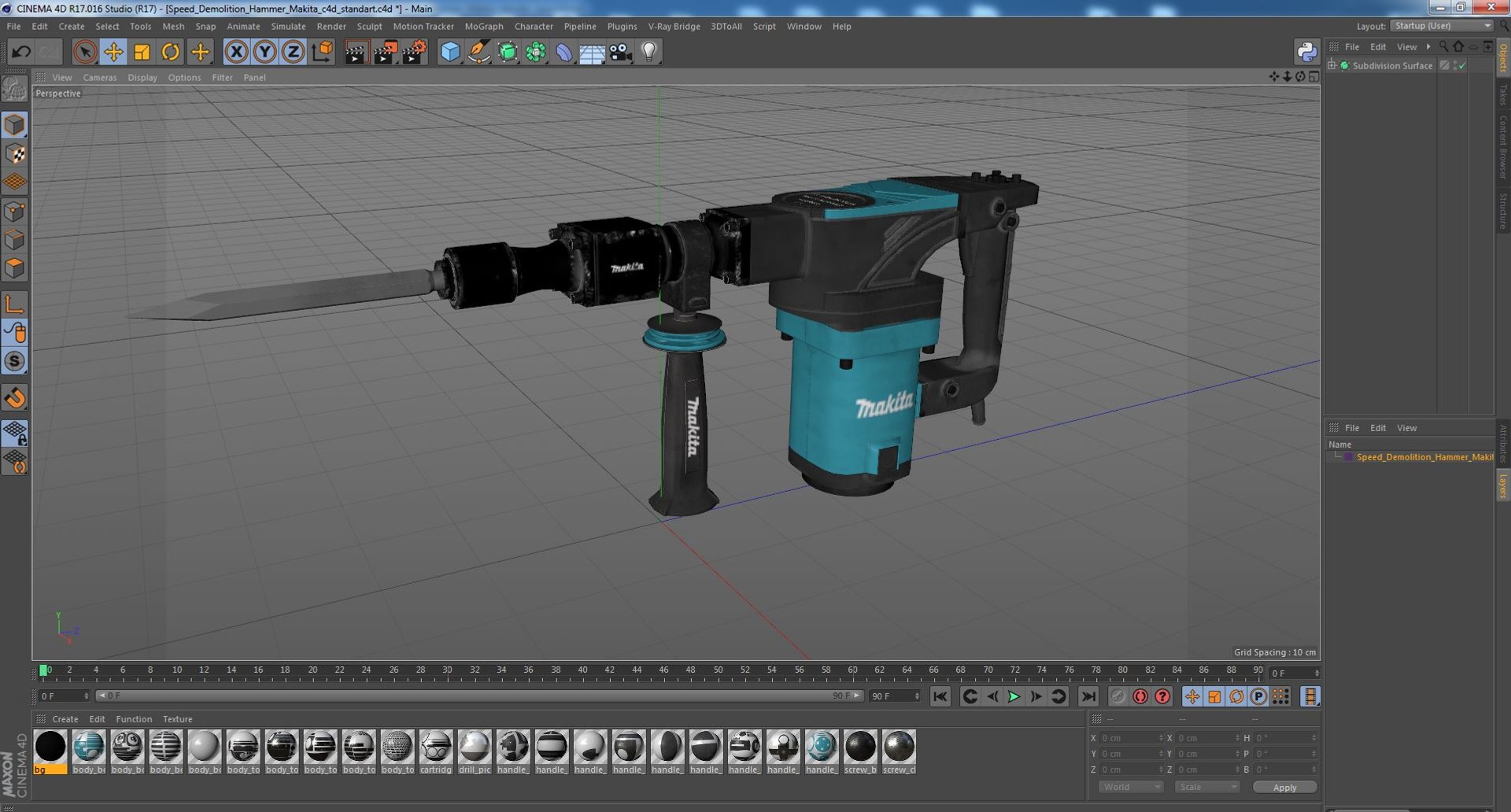Viewport: 1511px width, 812px height.
Task: Activate the Scale tool
Action: (142, 52)
